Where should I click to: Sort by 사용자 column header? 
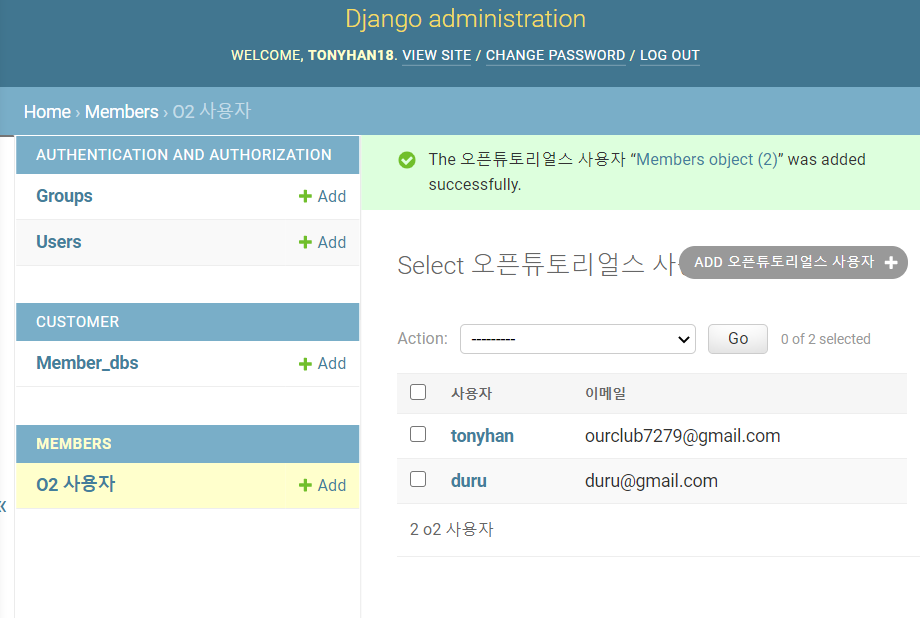coord(471,393)
